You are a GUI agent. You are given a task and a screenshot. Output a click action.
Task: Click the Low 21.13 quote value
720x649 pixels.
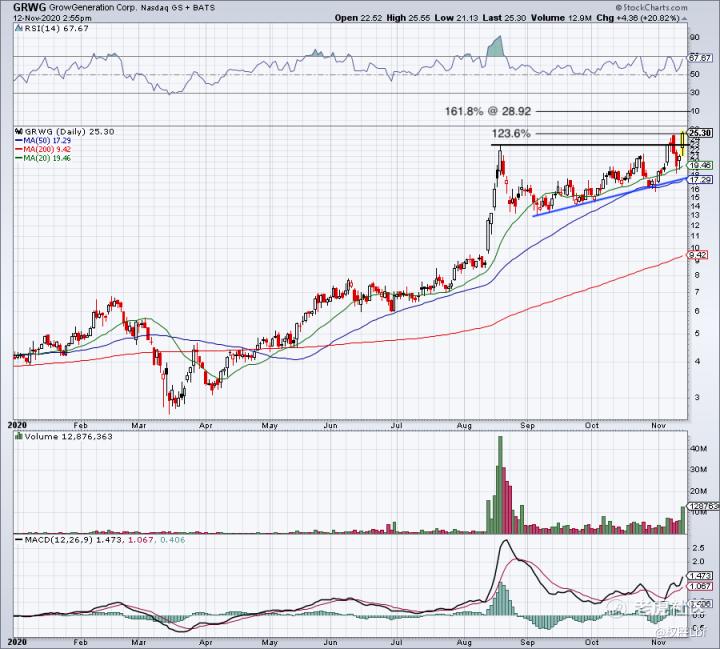pos(456,18)
